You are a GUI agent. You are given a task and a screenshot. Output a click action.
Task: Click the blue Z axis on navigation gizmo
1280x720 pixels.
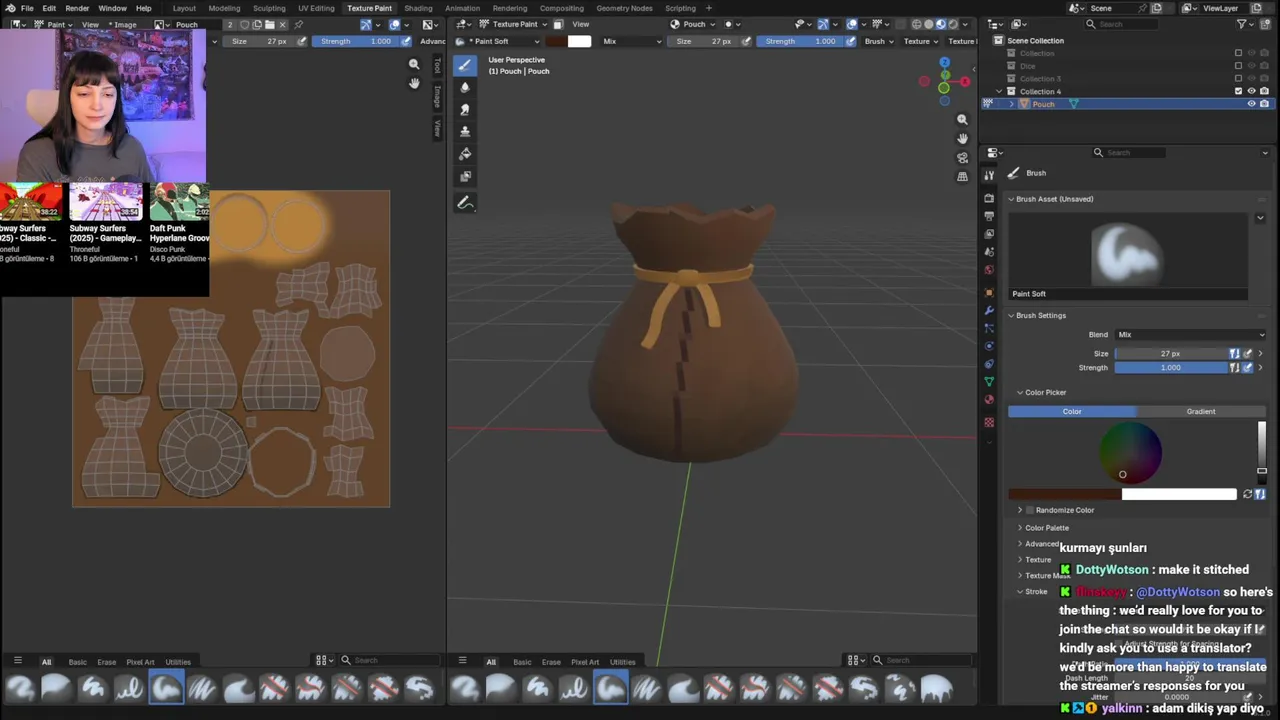pos(944,62)
